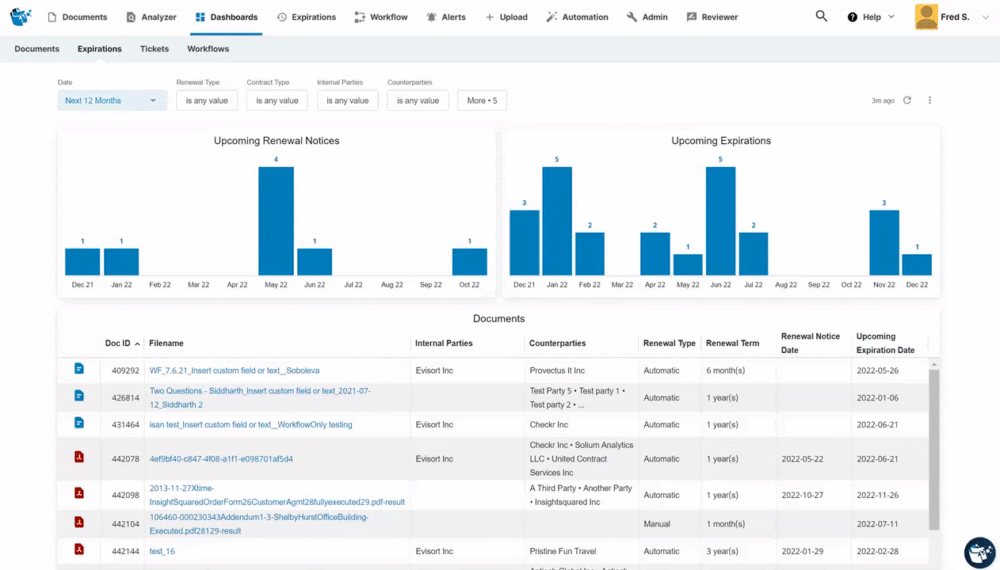Open the Counterparties filter value box
1000x570 pixels.
pos(417,100)
